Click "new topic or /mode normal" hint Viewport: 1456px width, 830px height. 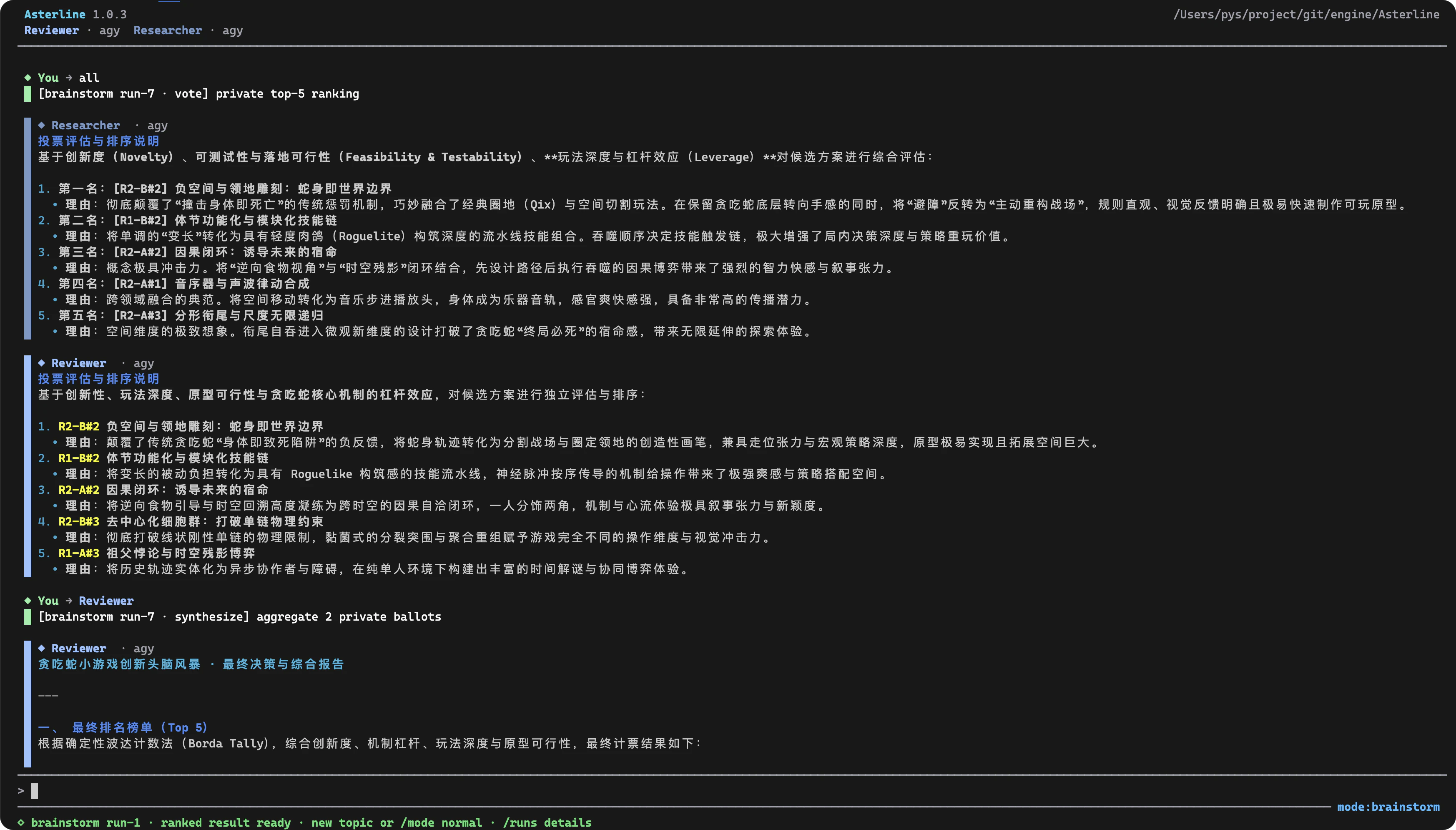pyautogui.click(x=397, y=822)
